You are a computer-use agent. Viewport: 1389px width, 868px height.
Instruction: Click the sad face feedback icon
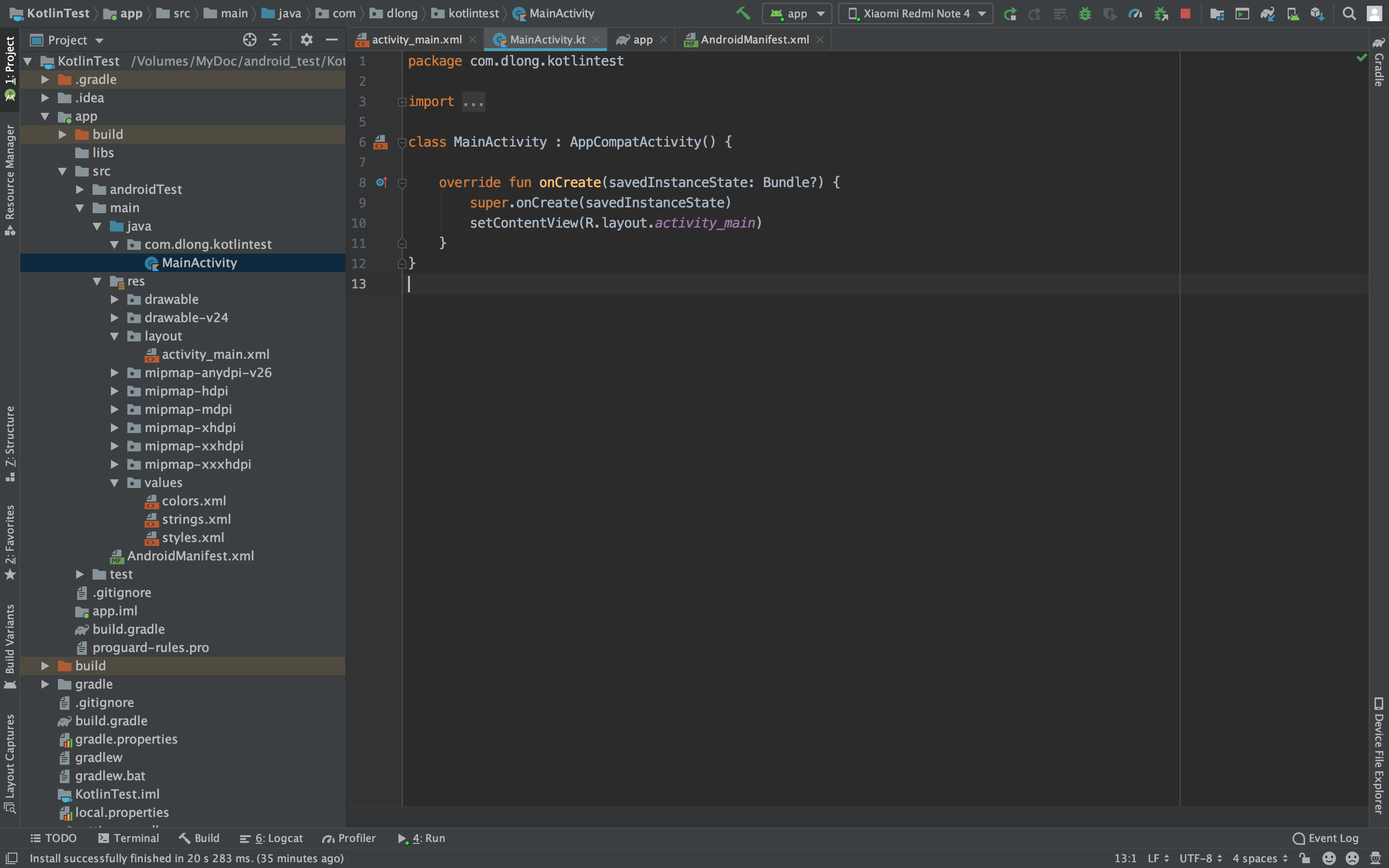click(x=1352, y=858)
